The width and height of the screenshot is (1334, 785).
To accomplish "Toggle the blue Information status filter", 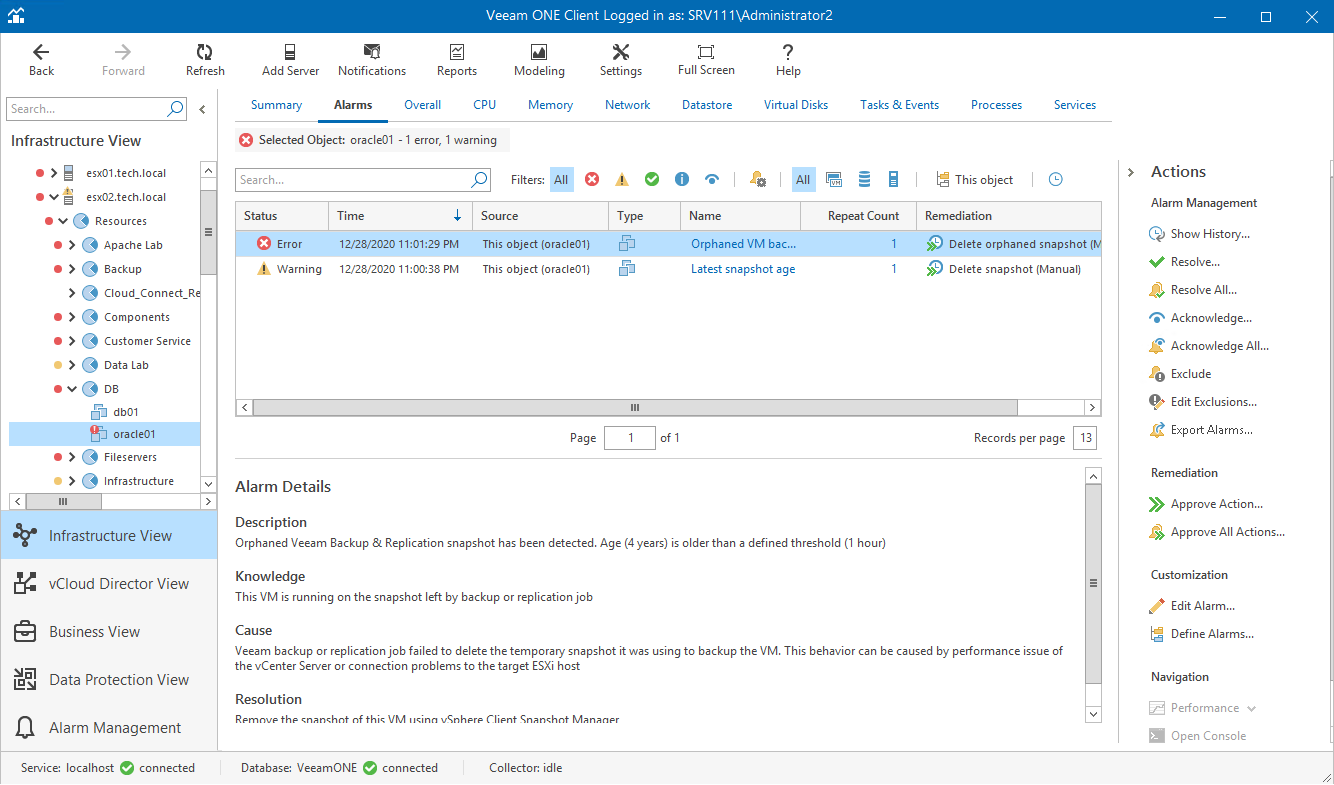I will [682, 180].
